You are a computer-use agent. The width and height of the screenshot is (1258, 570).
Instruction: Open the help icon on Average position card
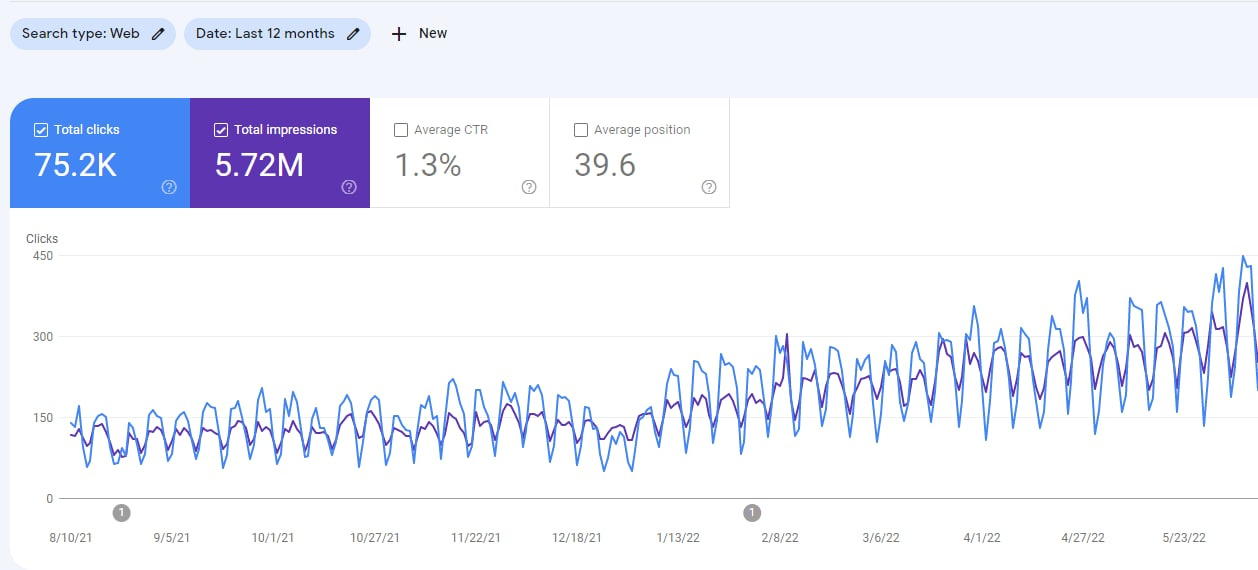[709, 187]
